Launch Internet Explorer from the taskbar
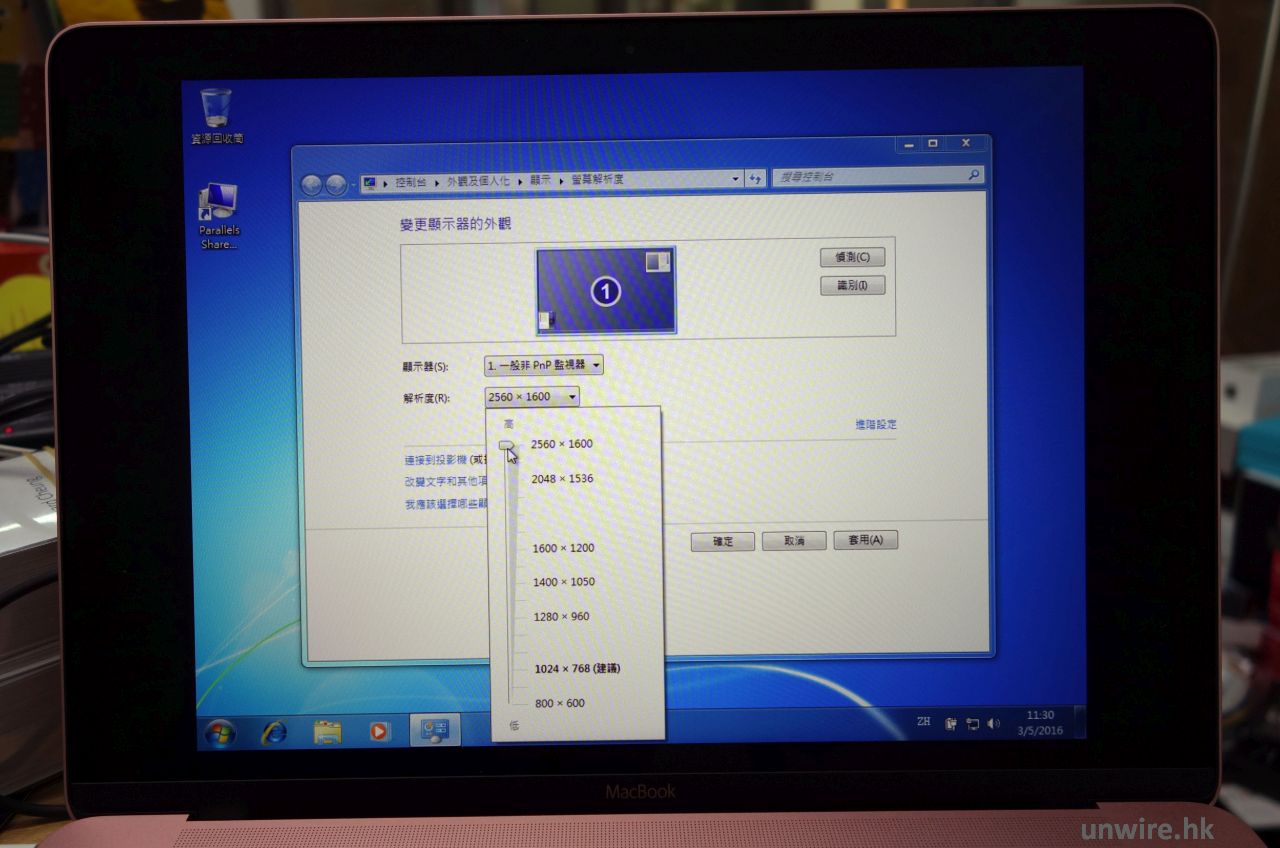The width and height of the screenshot is (1280, 848). point(273,732)
